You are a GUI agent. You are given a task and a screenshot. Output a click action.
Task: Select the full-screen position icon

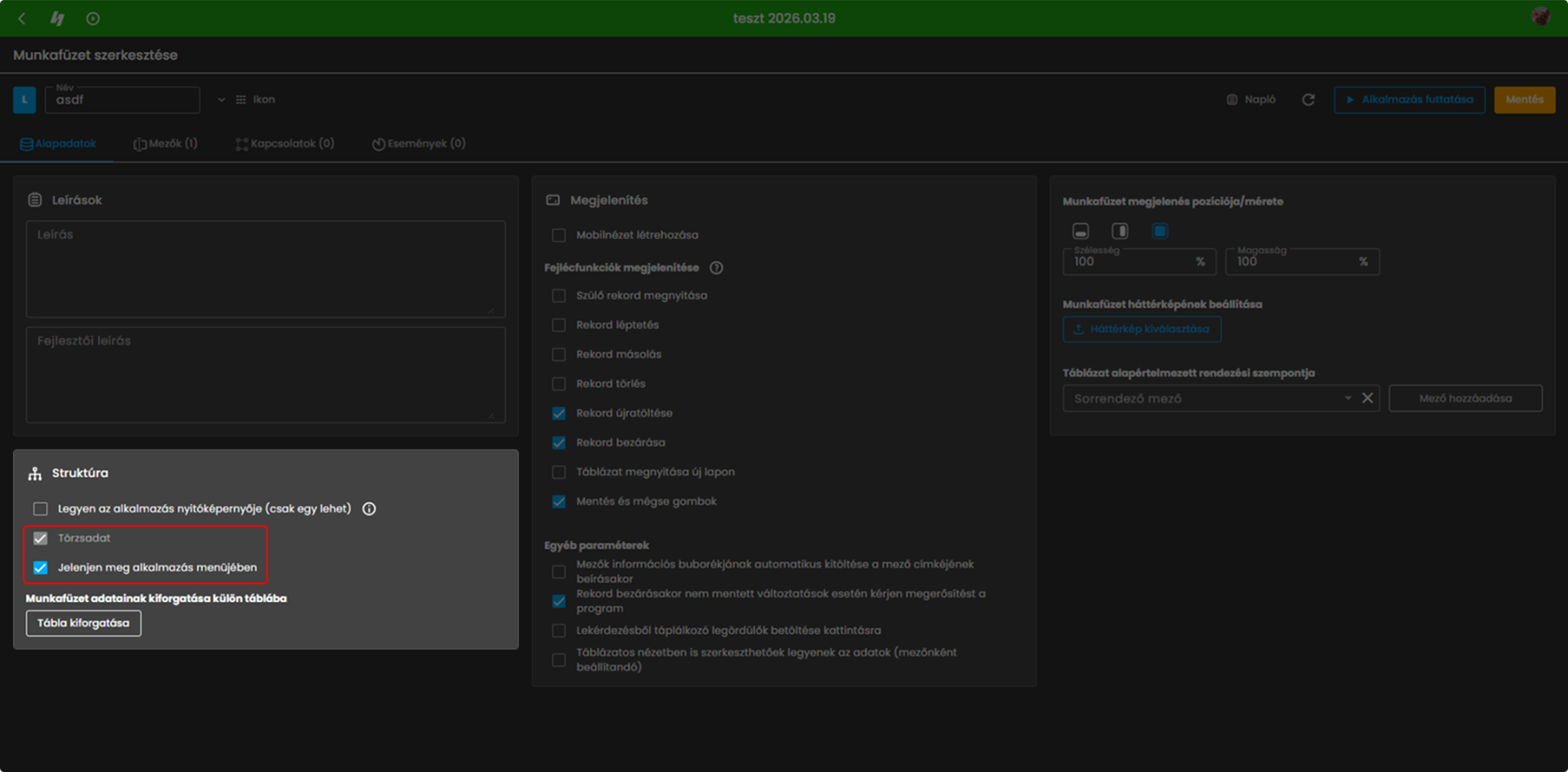1159,231
